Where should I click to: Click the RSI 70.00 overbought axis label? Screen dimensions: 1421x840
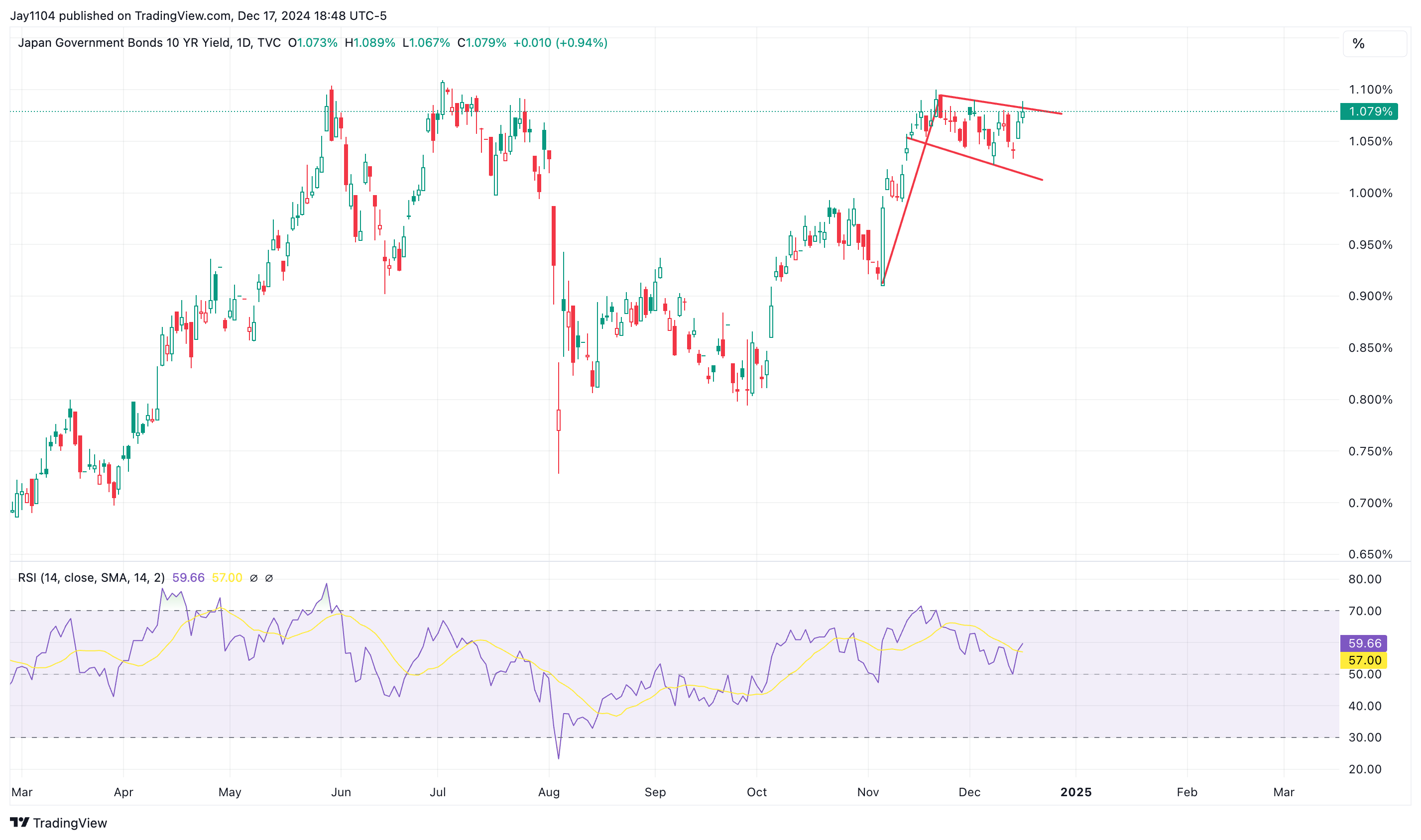pyautogui.click(x=1365, y=611)
